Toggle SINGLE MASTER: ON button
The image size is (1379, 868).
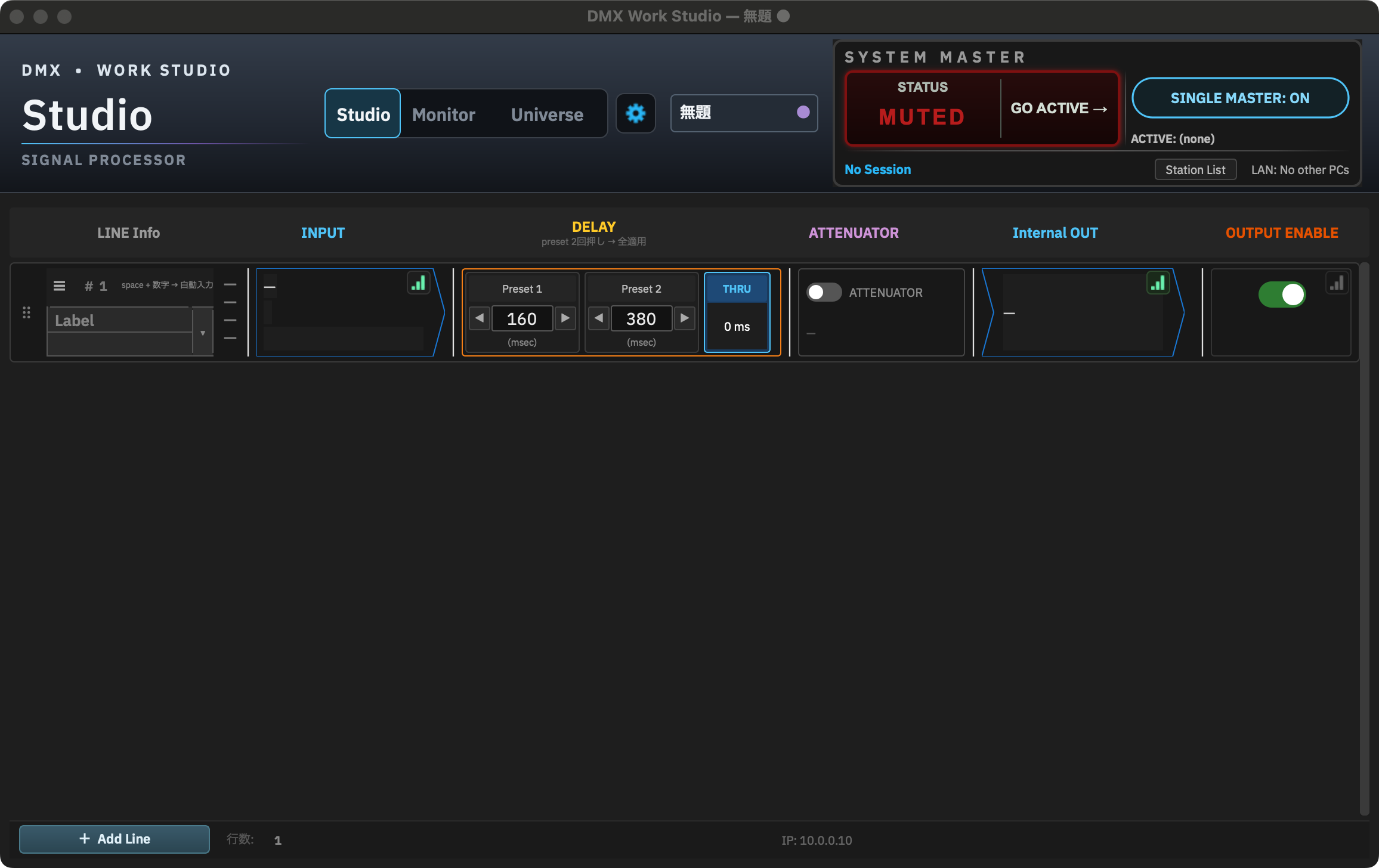[x=1240, y=98]
